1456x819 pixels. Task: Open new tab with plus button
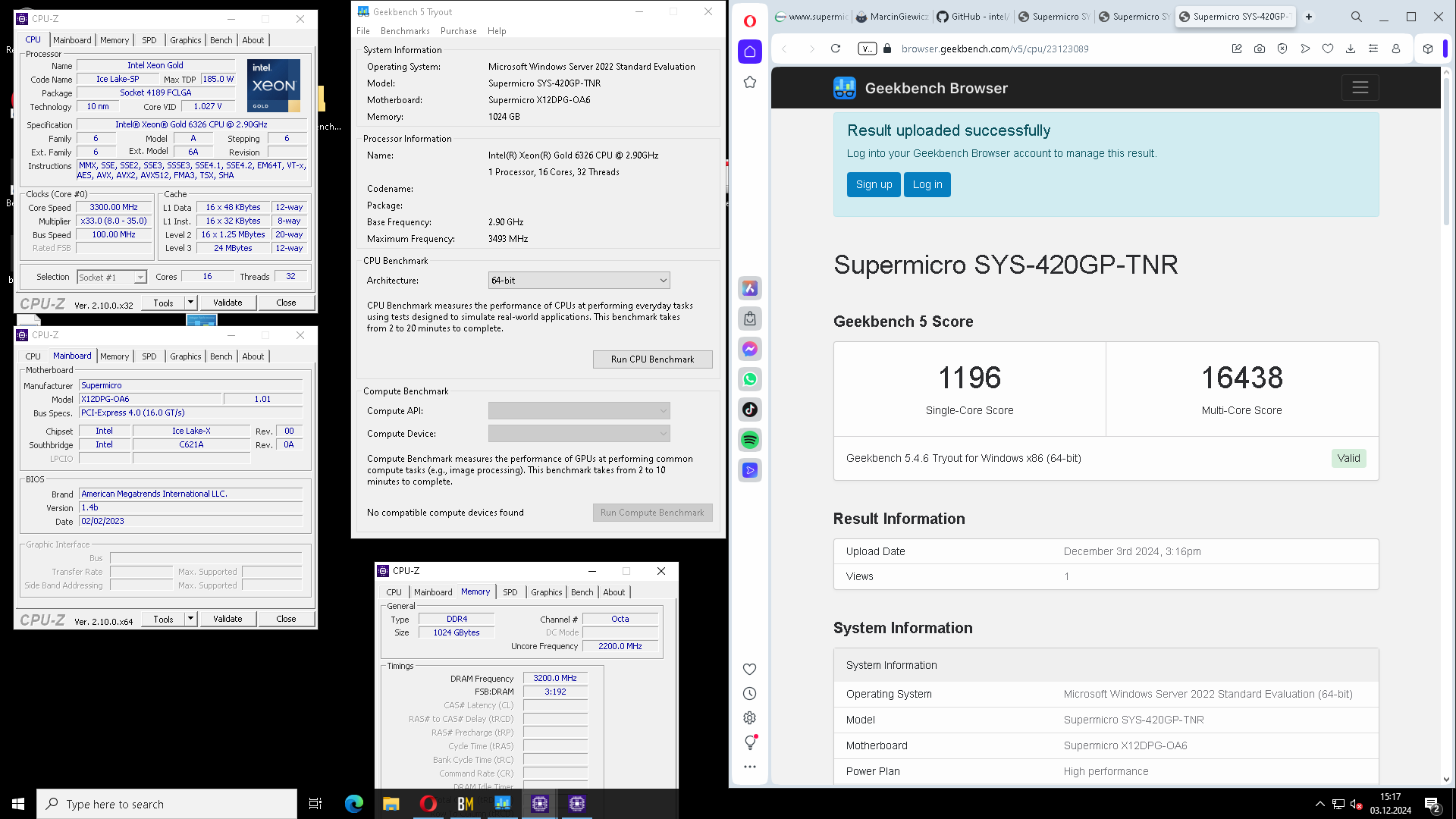tap(1308, 17)
